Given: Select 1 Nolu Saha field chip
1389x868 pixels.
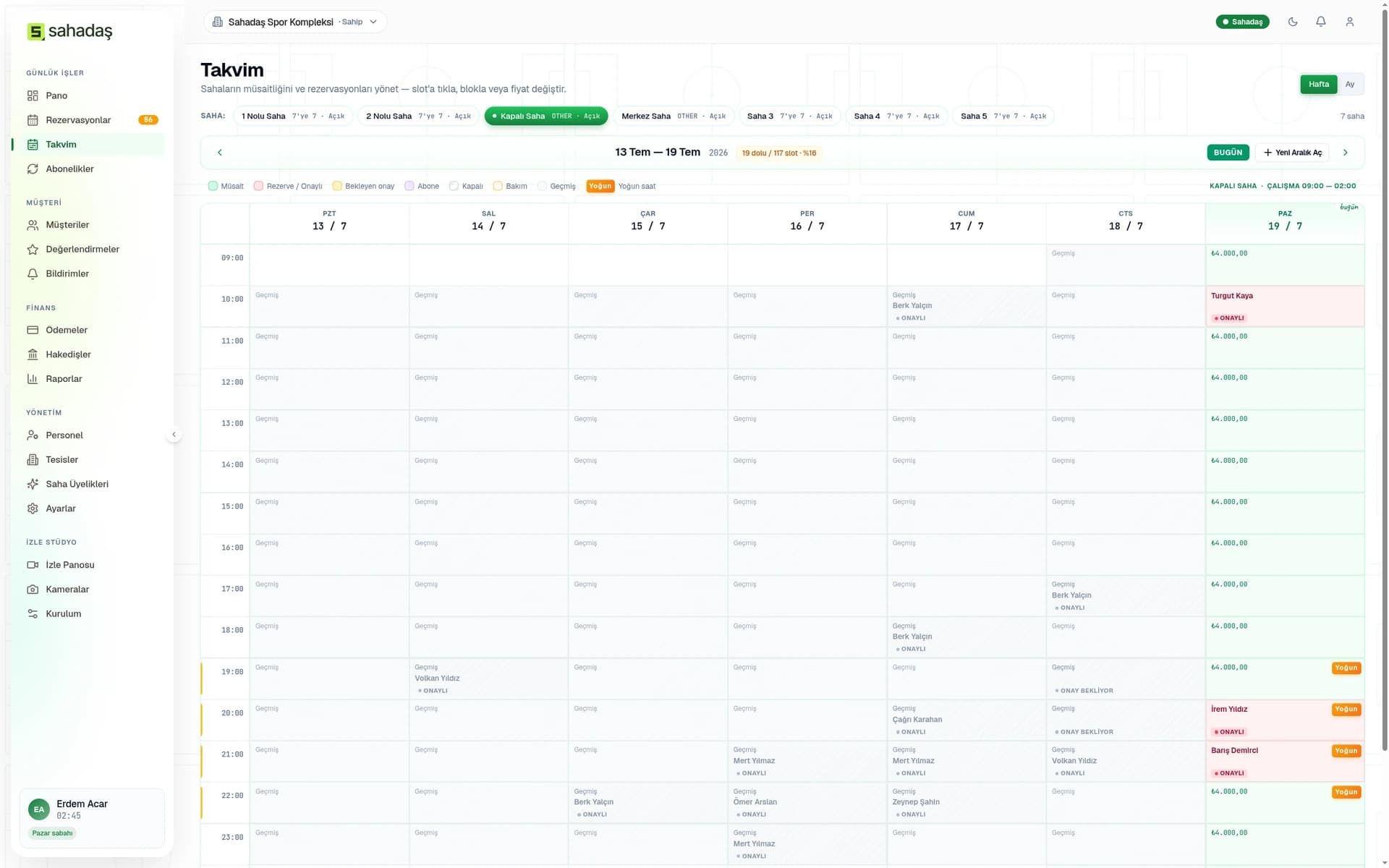Looking at the screenshot, I should [293, 116].
